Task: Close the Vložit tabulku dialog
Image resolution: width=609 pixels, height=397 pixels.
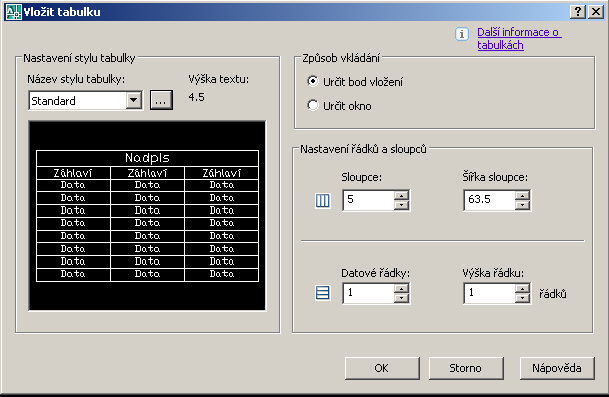Action: click(596, 12)
